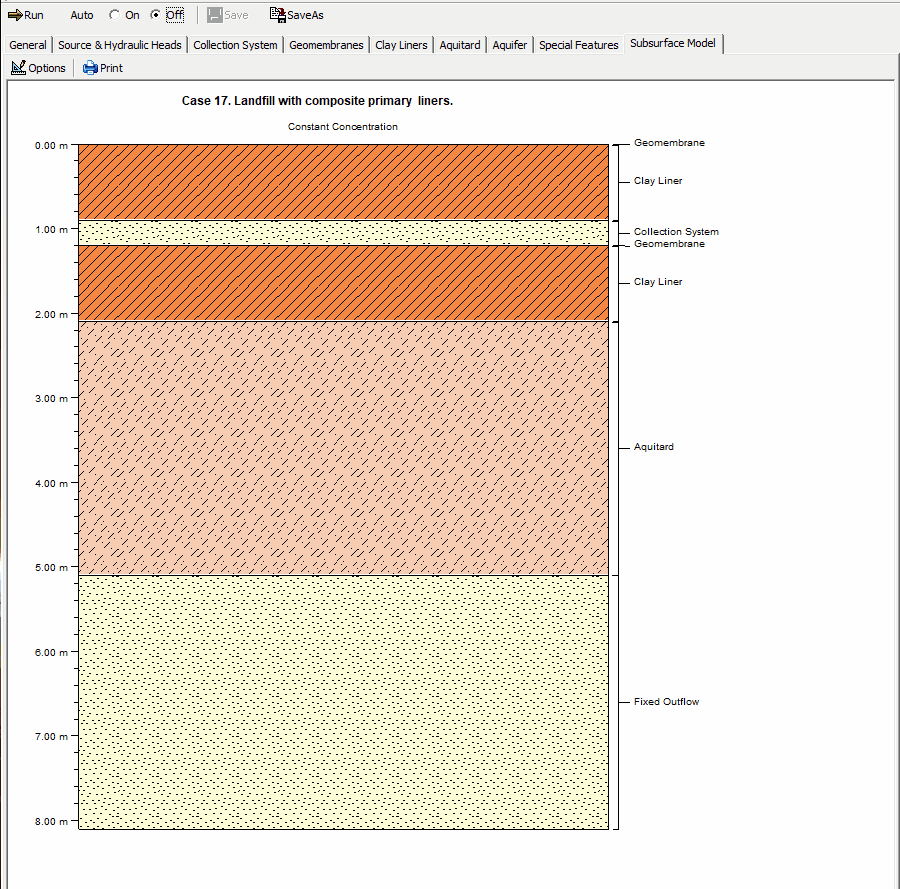Click the upper orange clay liner layer

click(343, 182)
